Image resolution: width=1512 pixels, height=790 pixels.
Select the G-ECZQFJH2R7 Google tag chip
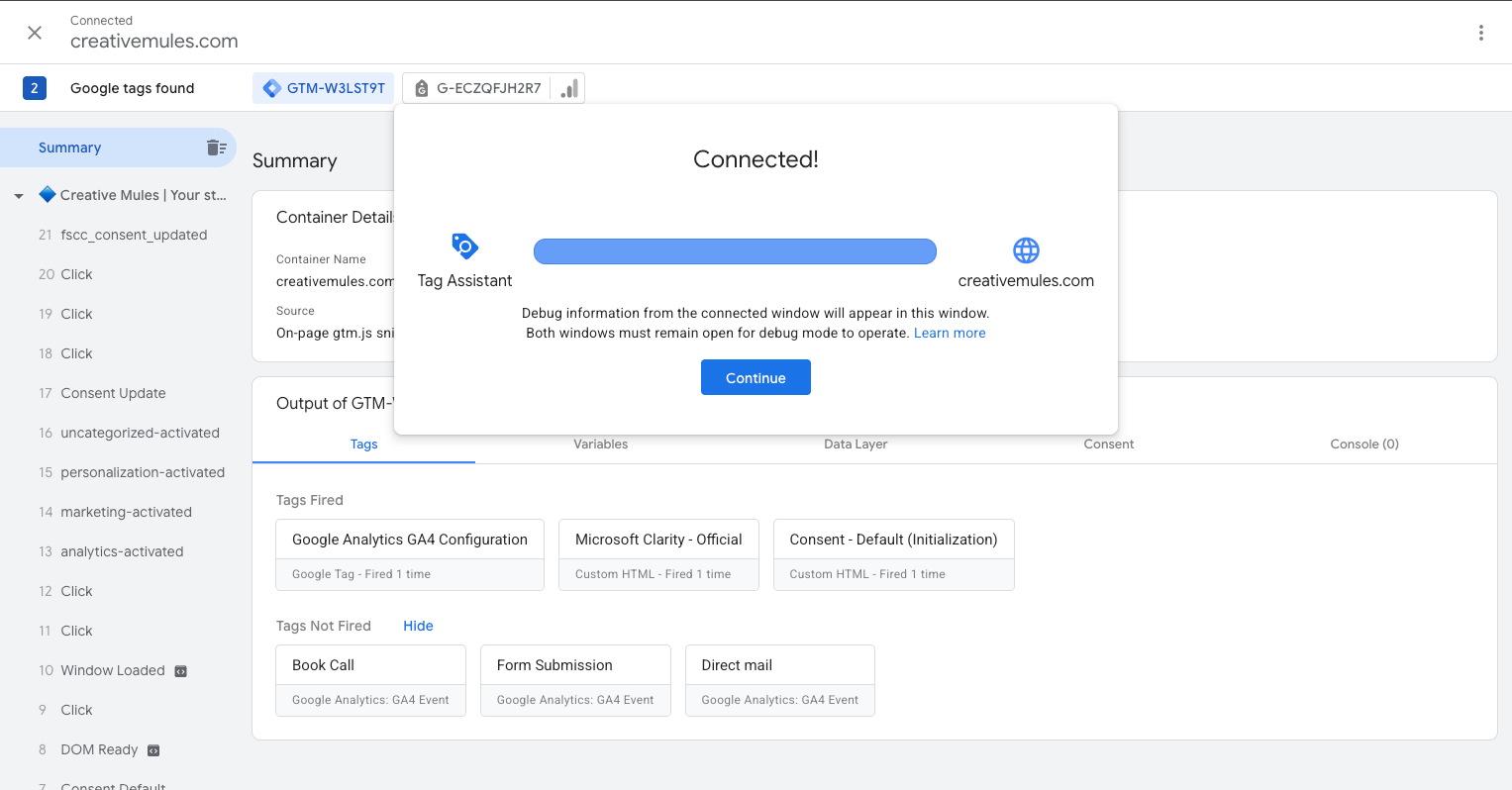pos(478,88)
